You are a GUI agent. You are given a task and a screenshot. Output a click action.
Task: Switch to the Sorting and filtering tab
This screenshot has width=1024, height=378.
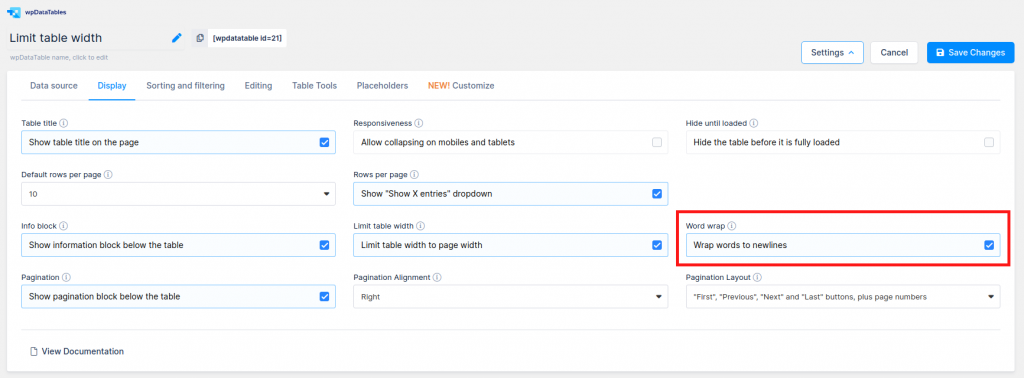click(x=185, y=86)
